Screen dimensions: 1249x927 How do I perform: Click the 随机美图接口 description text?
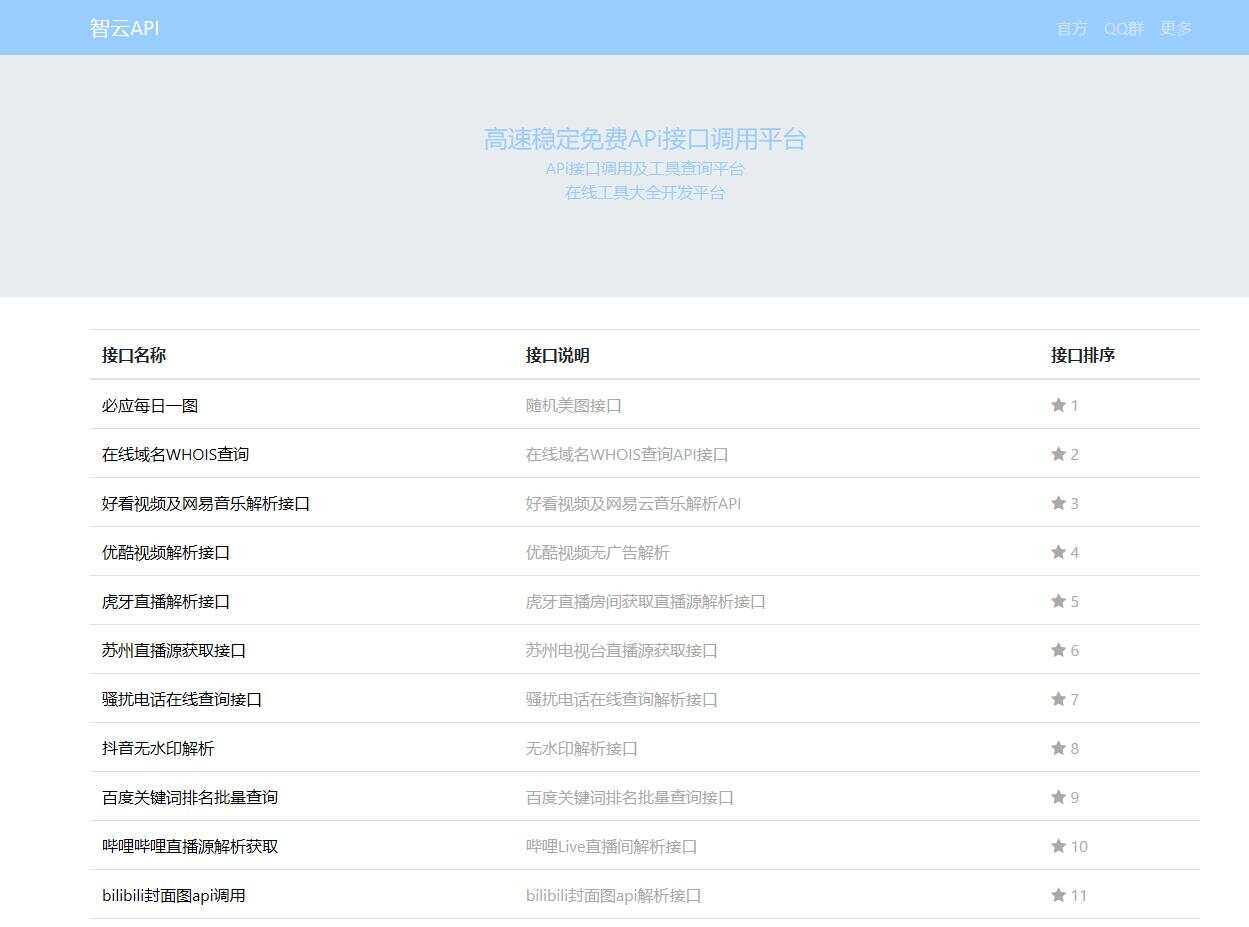coord(572,405)
